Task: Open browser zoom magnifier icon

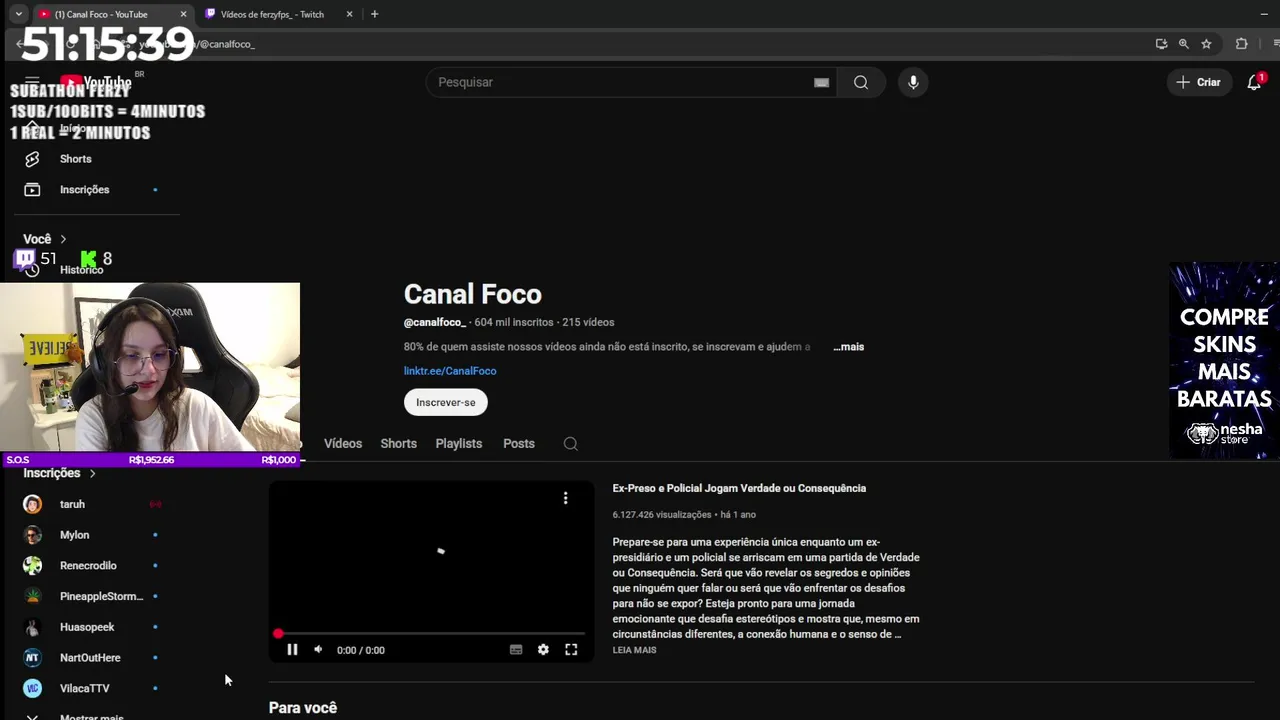Action: (1183, 44)
